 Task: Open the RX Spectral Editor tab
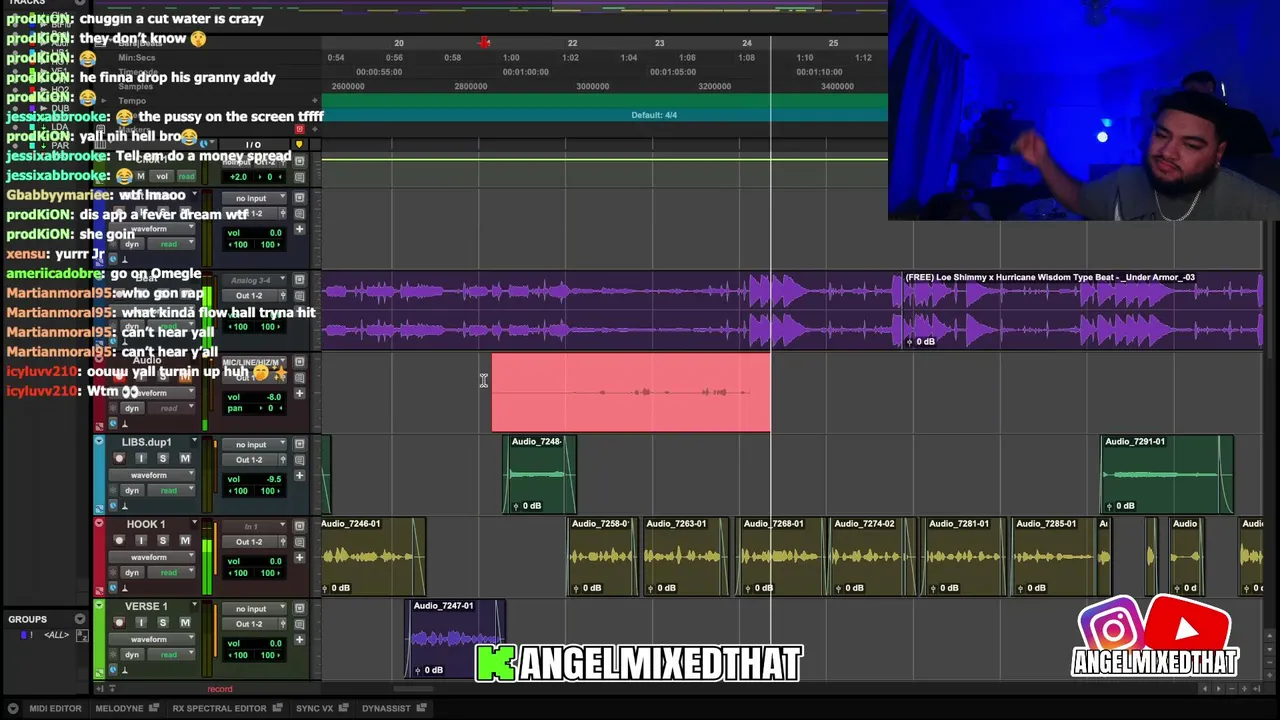[x=219, y=708]
